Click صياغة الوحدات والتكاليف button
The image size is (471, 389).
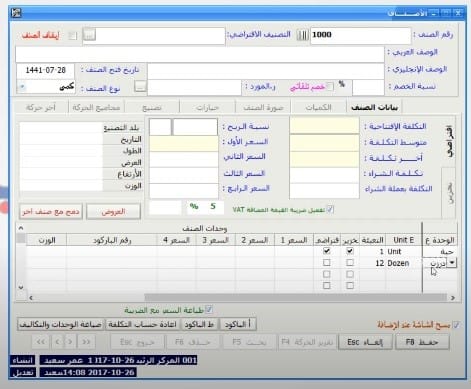tap(60, 324)
